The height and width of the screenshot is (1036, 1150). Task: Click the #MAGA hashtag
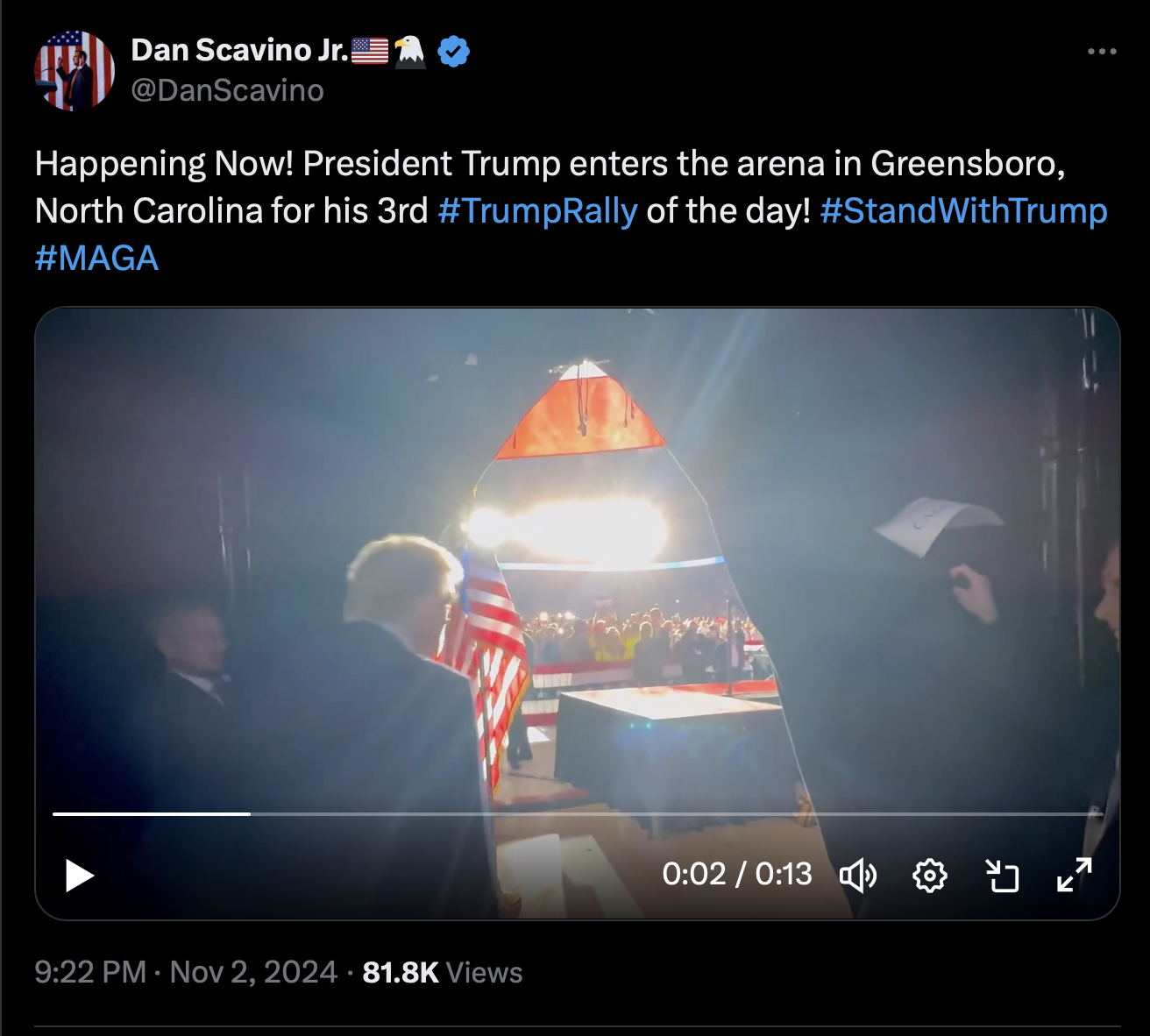point(97,259)
